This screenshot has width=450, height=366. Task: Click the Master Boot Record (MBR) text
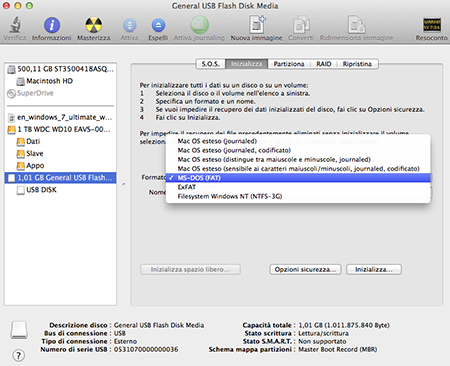click(338, 349)
